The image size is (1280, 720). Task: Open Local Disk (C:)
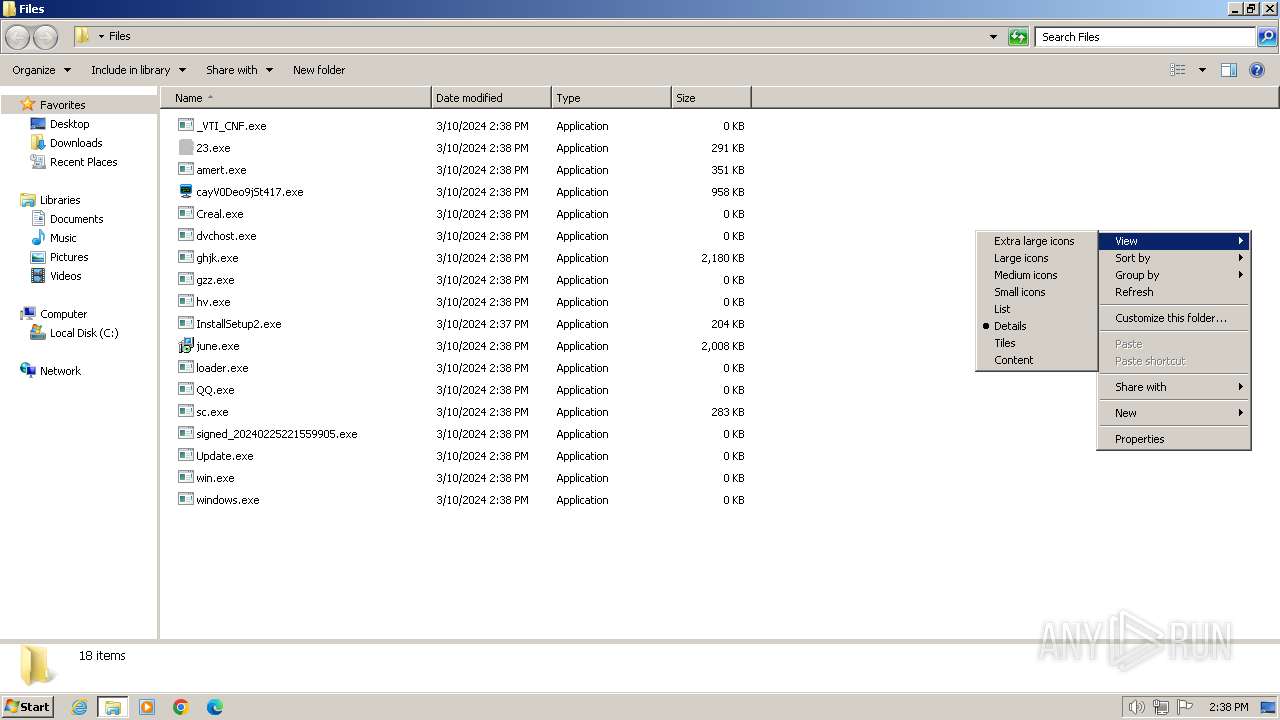pyautogui.click(x=84, y=333)
